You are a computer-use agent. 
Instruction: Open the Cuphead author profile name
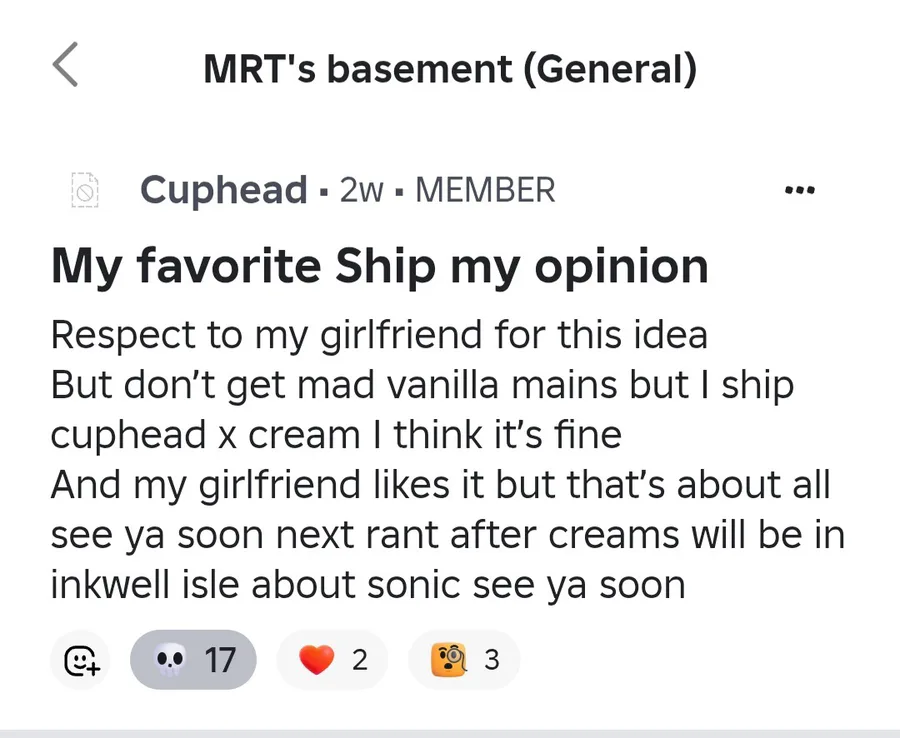pyautogui.click(x=223, y=190)
